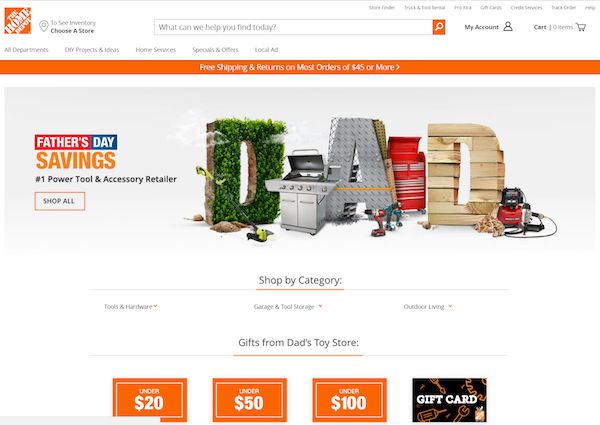Open the Specials & Offers menu
Screen dimensions: 600x425
point(215,50)
